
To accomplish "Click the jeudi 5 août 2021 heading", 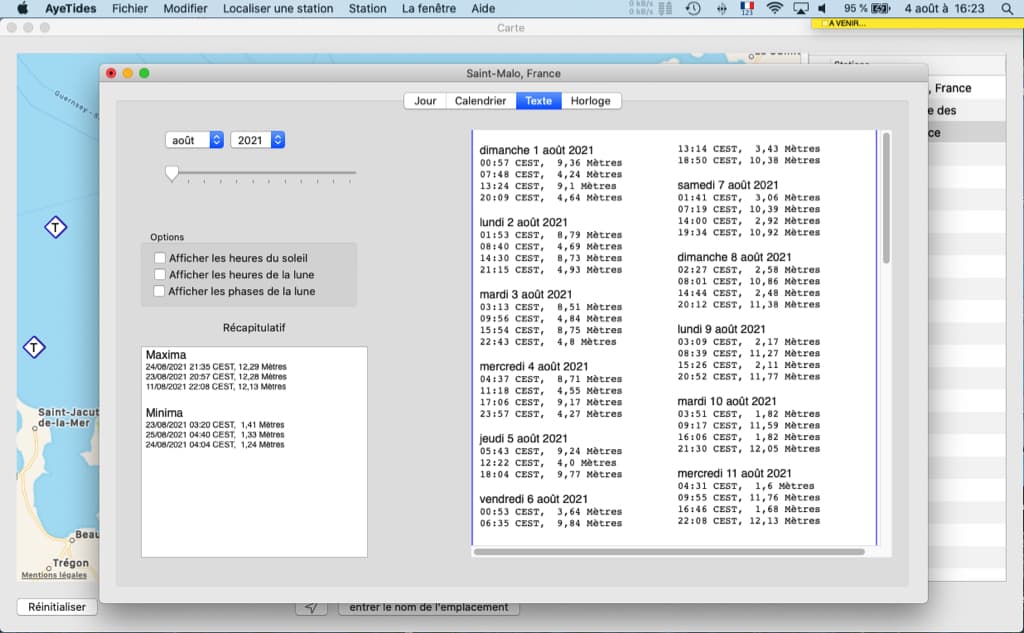I will 524,439.
